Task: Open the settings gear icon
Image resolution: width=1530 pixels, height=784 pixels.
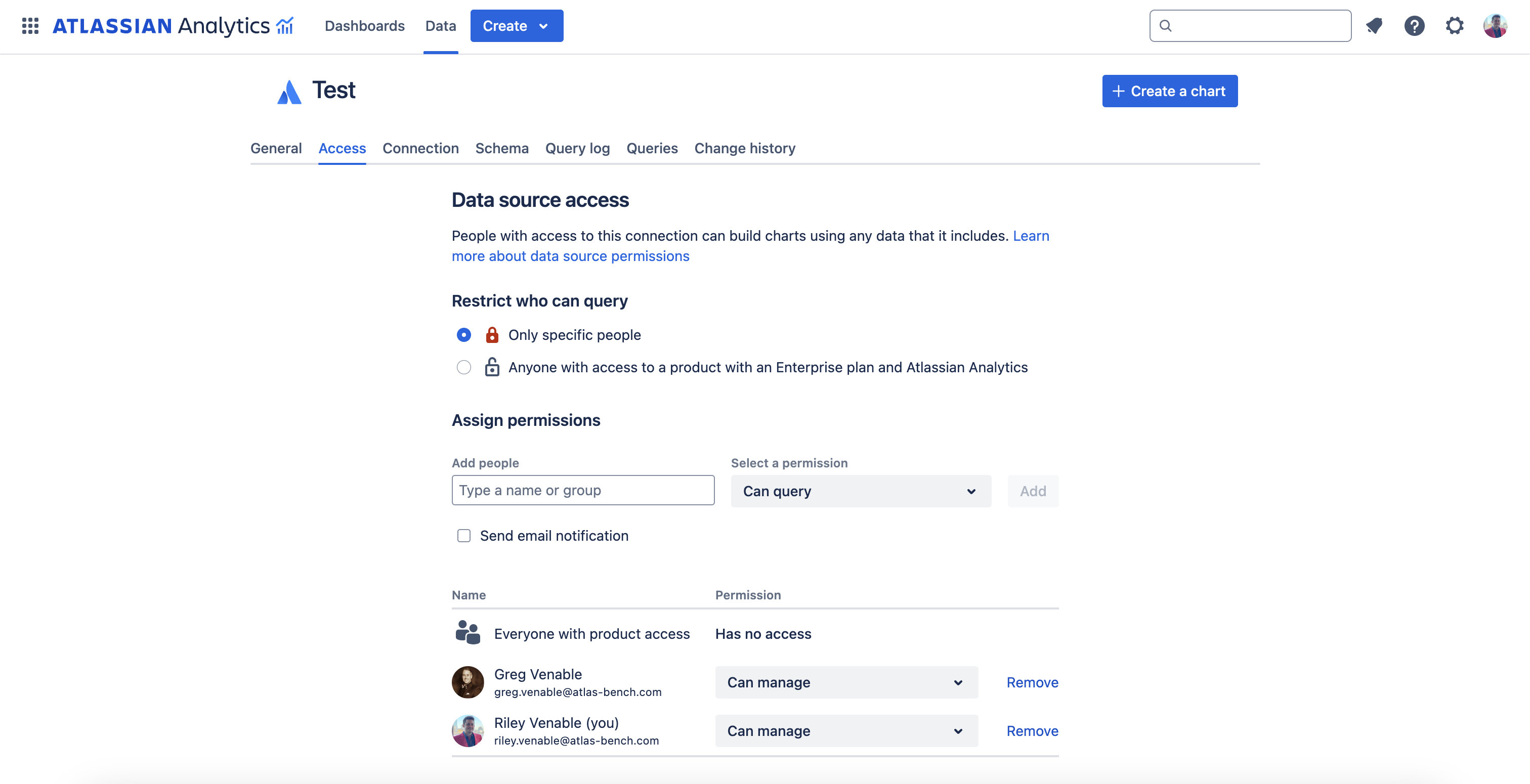Action: 1455,25
